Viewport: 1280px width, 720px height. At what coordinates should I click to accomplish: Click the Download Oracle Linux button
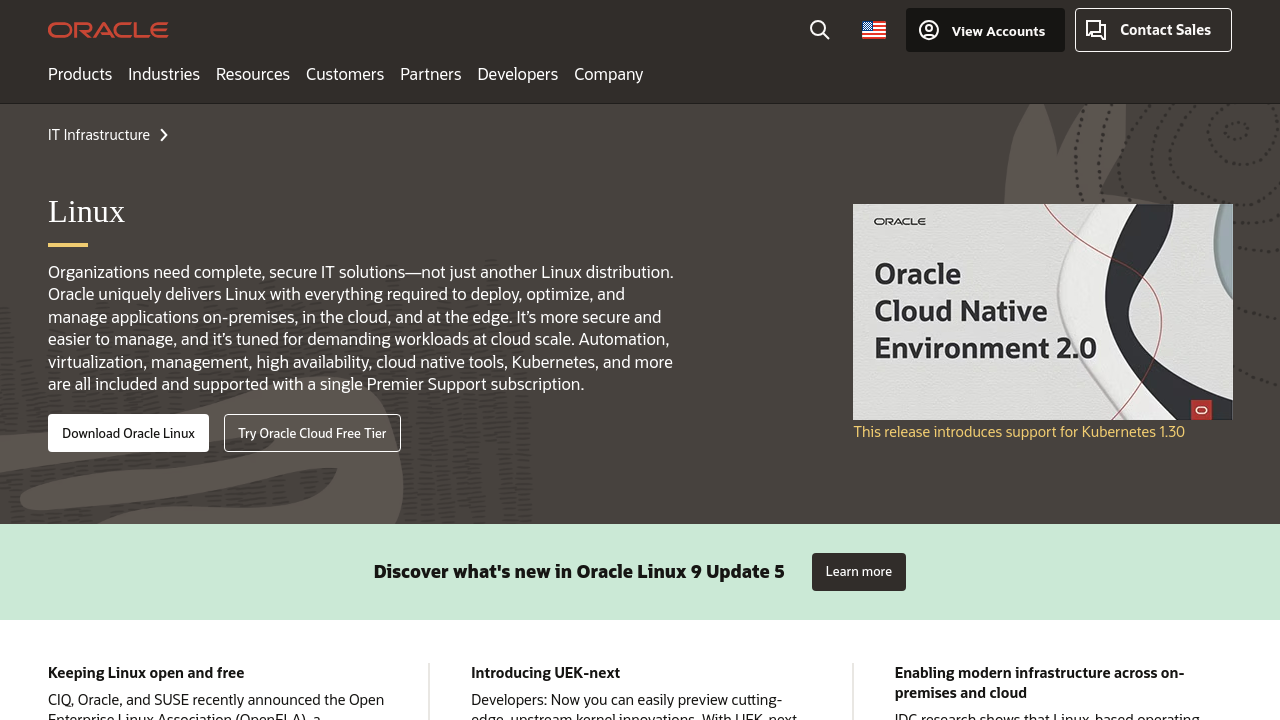click(x=128, y=433)
